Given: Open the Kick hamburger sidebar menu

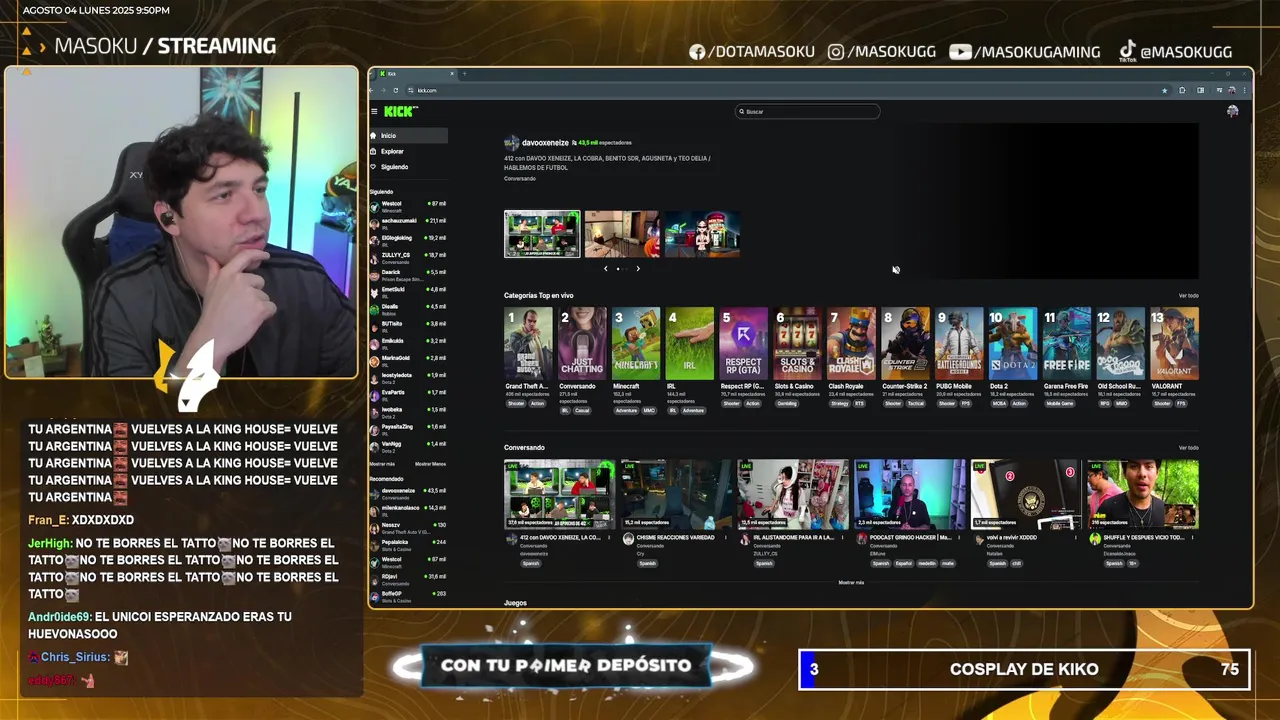Looking at the screenshot, I should pyautogui.click(x=374, y=111).
